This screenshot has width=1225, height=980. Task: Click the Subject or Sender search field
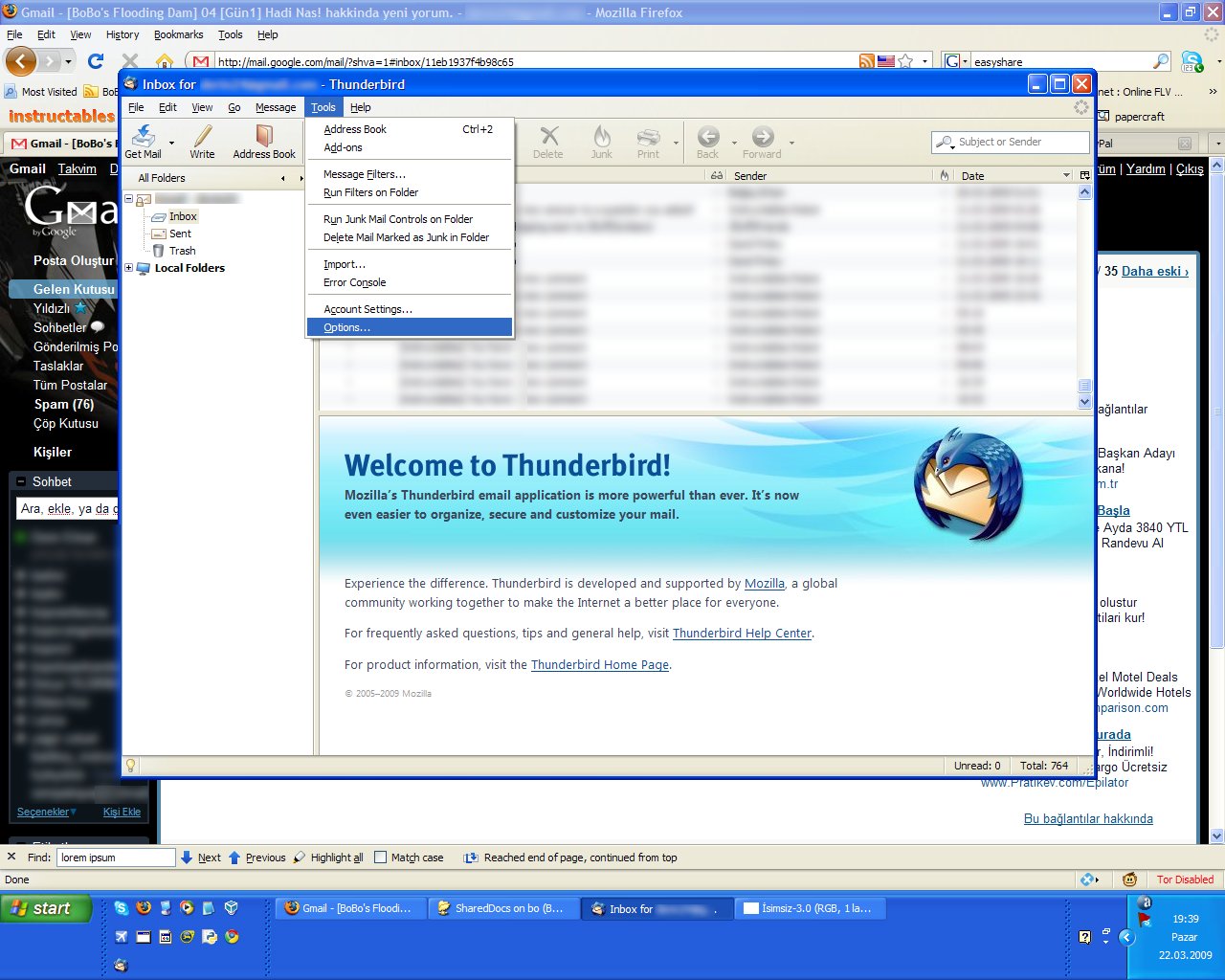point(1010,142)
